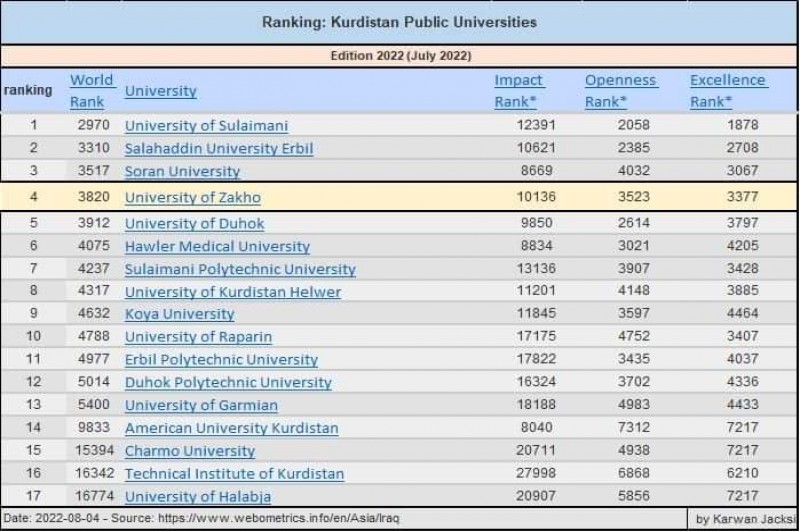
Task: Open the Sulaimani Polytechnic University link
Action: [240, 269]
